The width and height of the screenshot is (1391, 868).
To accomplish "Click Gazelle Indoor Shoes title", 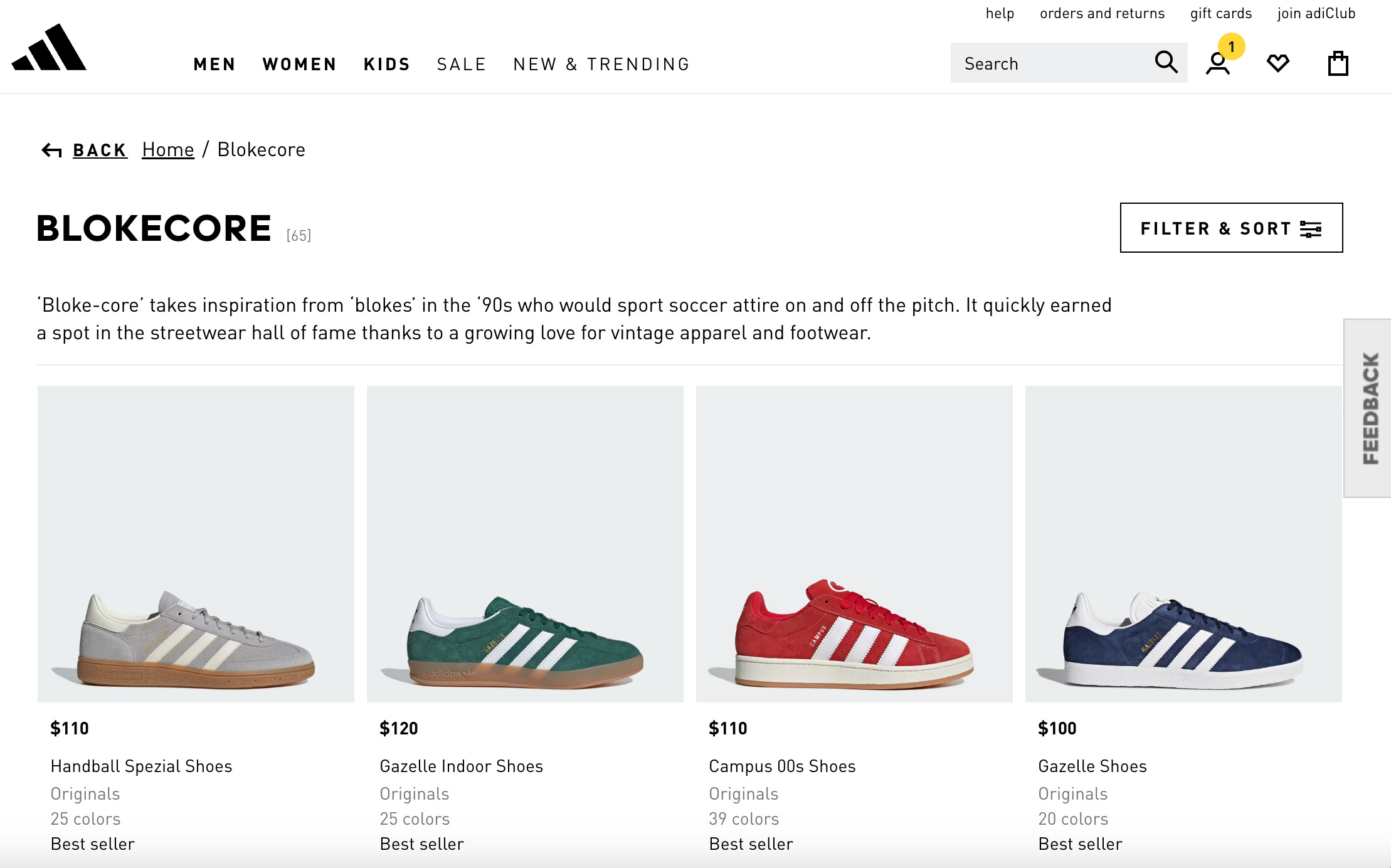I will click(461, 766).
